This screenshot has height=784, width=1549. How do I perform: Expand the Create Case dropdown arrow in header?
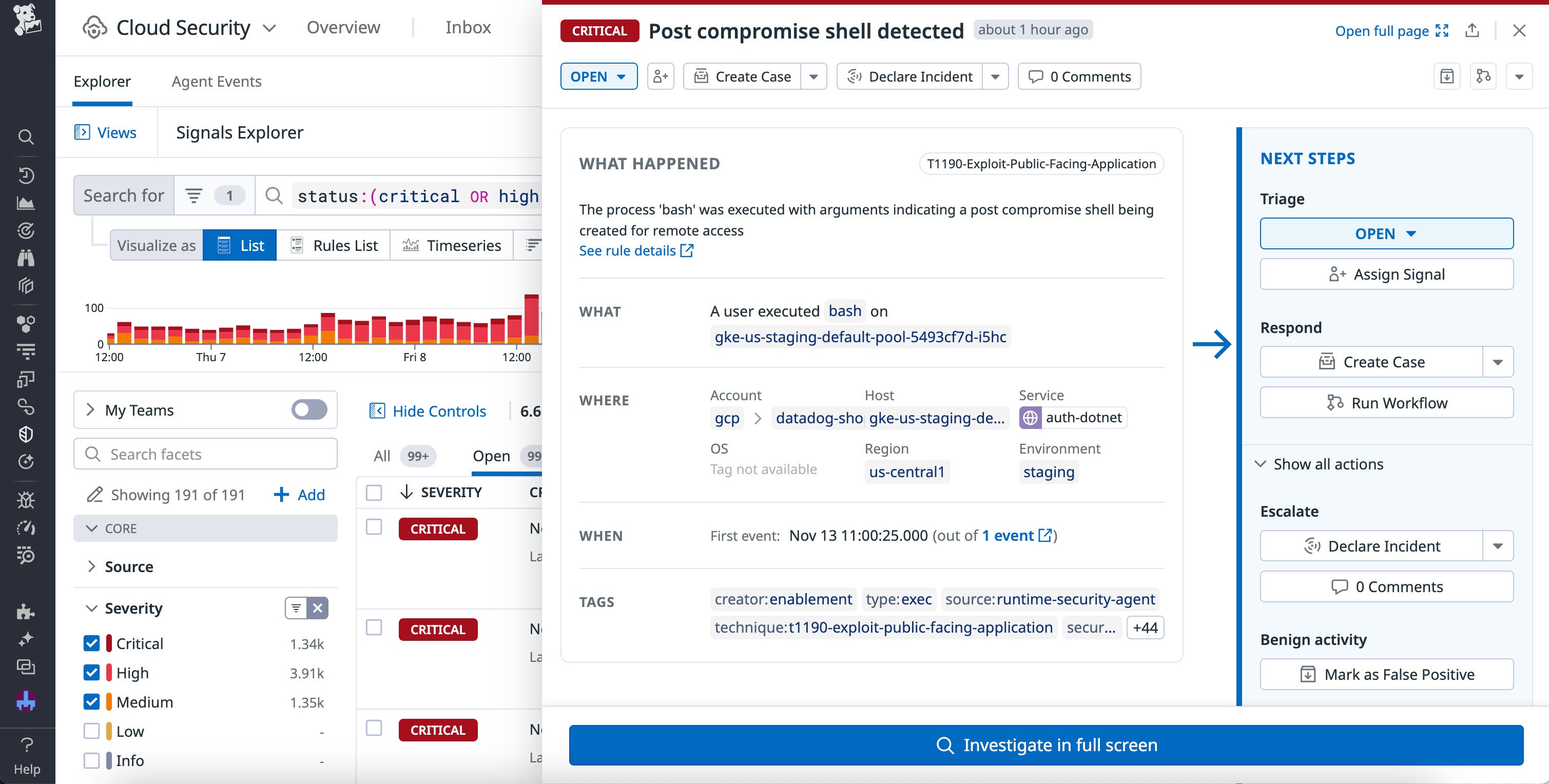(814, 76)
